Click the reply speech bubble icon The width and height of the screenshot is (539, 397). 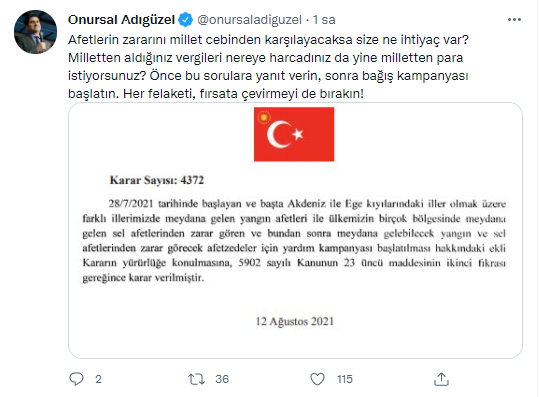click(76, 379)
